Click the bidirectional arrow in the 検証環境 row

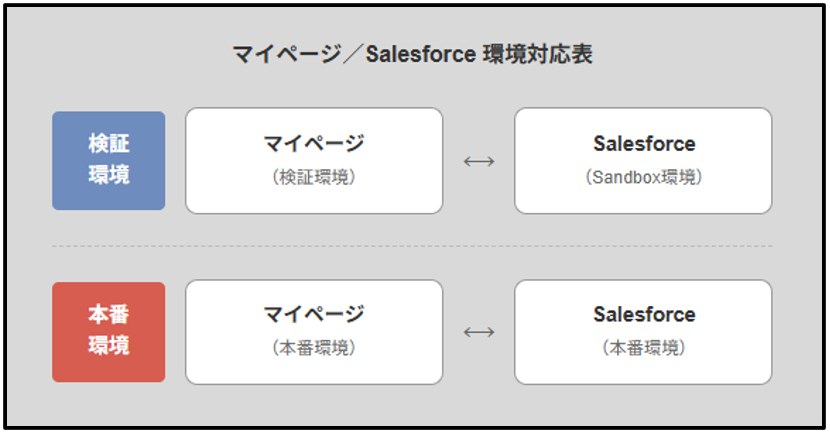(x=479, y=161)
